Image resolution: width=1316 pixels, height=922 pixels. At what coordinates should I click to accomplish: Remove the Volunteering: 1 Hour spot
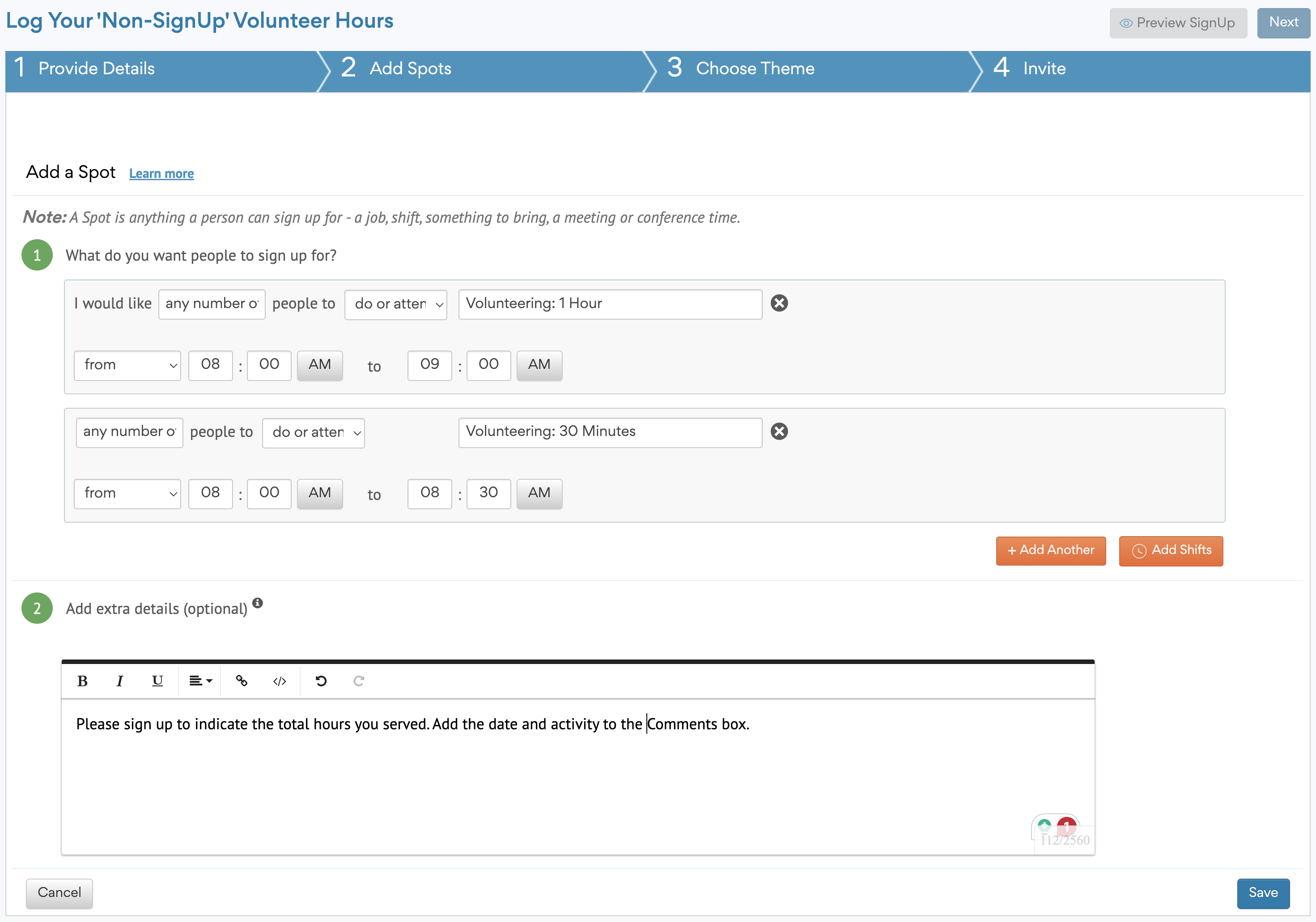[x=780, y=303]
